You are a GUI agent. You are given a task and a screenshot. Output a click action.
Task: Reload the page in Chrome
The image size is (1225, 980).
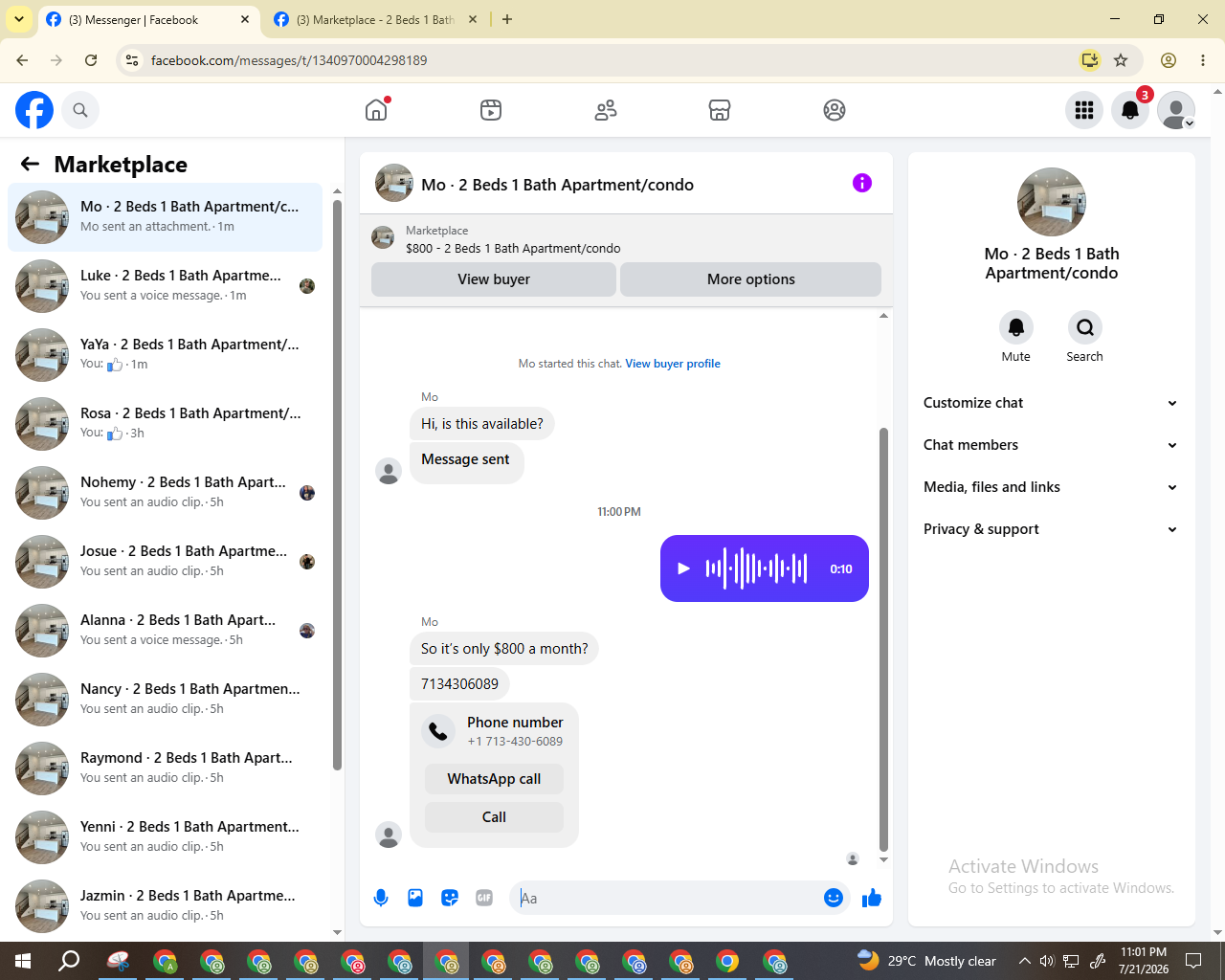click(91, 60)
